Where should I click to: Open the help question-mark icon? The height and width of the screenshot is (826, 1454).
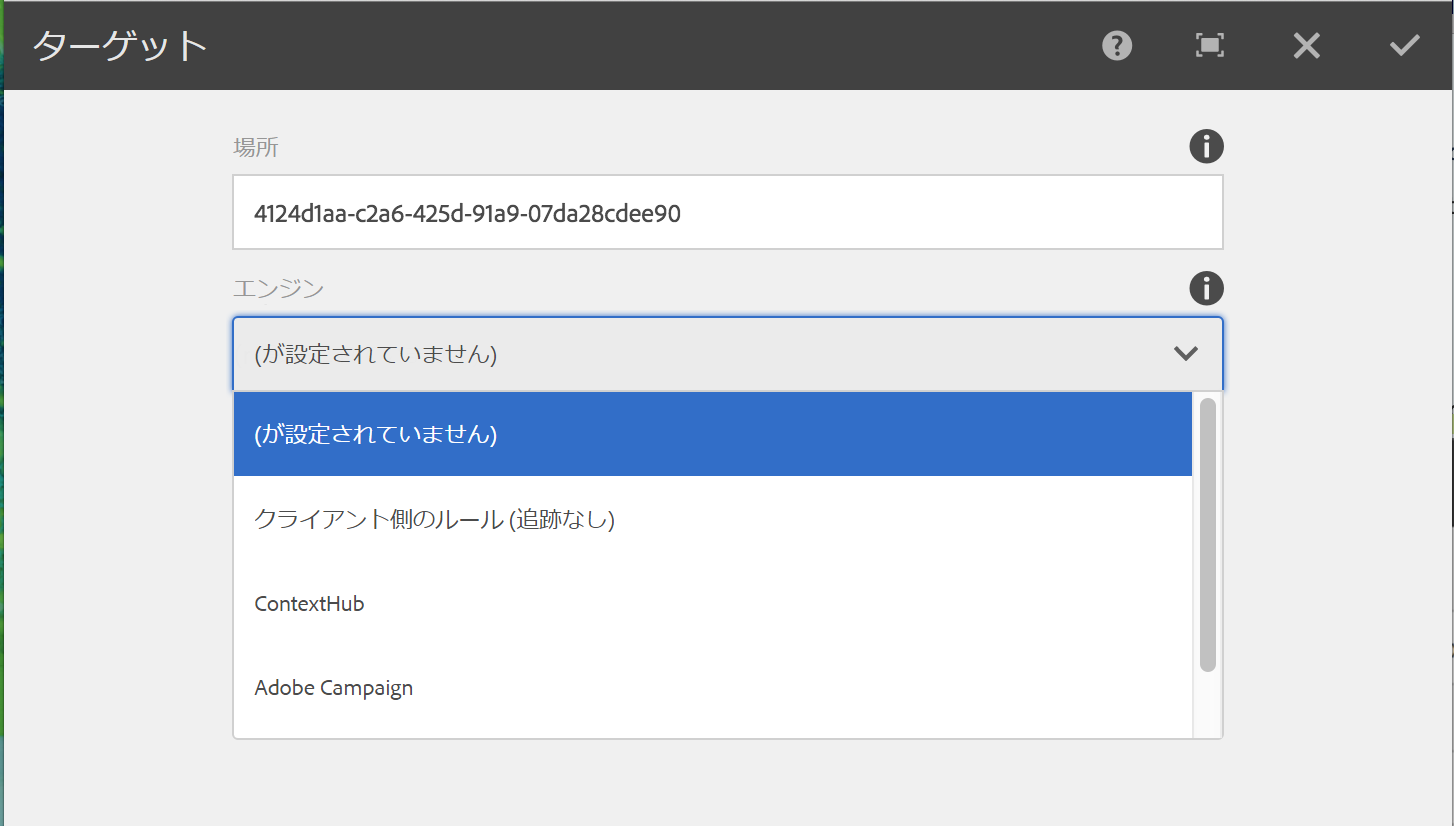(x=1117, y=45)
